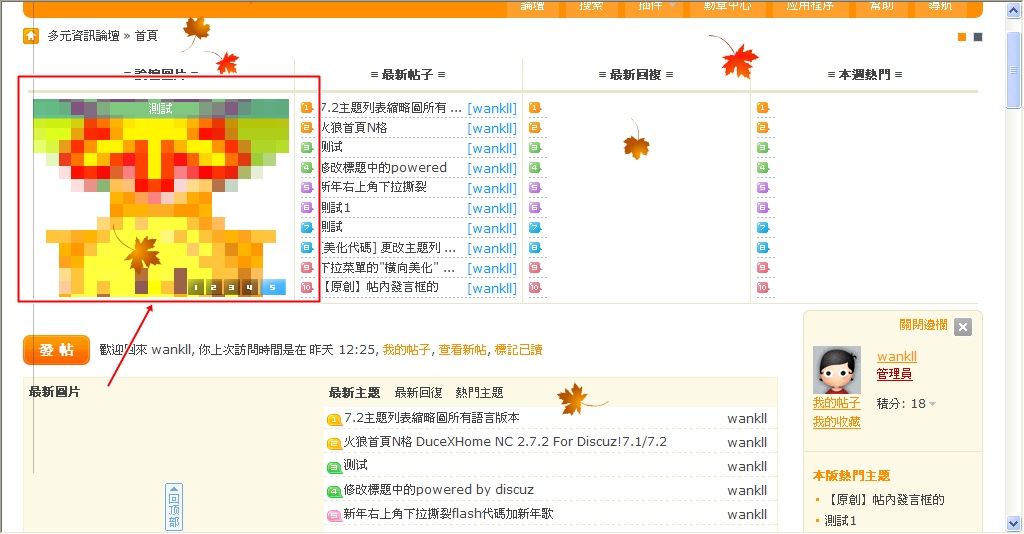
Task: Click the back-to-top 回頂部 icon
Action: pyautogui.click(x=174, y=507)
